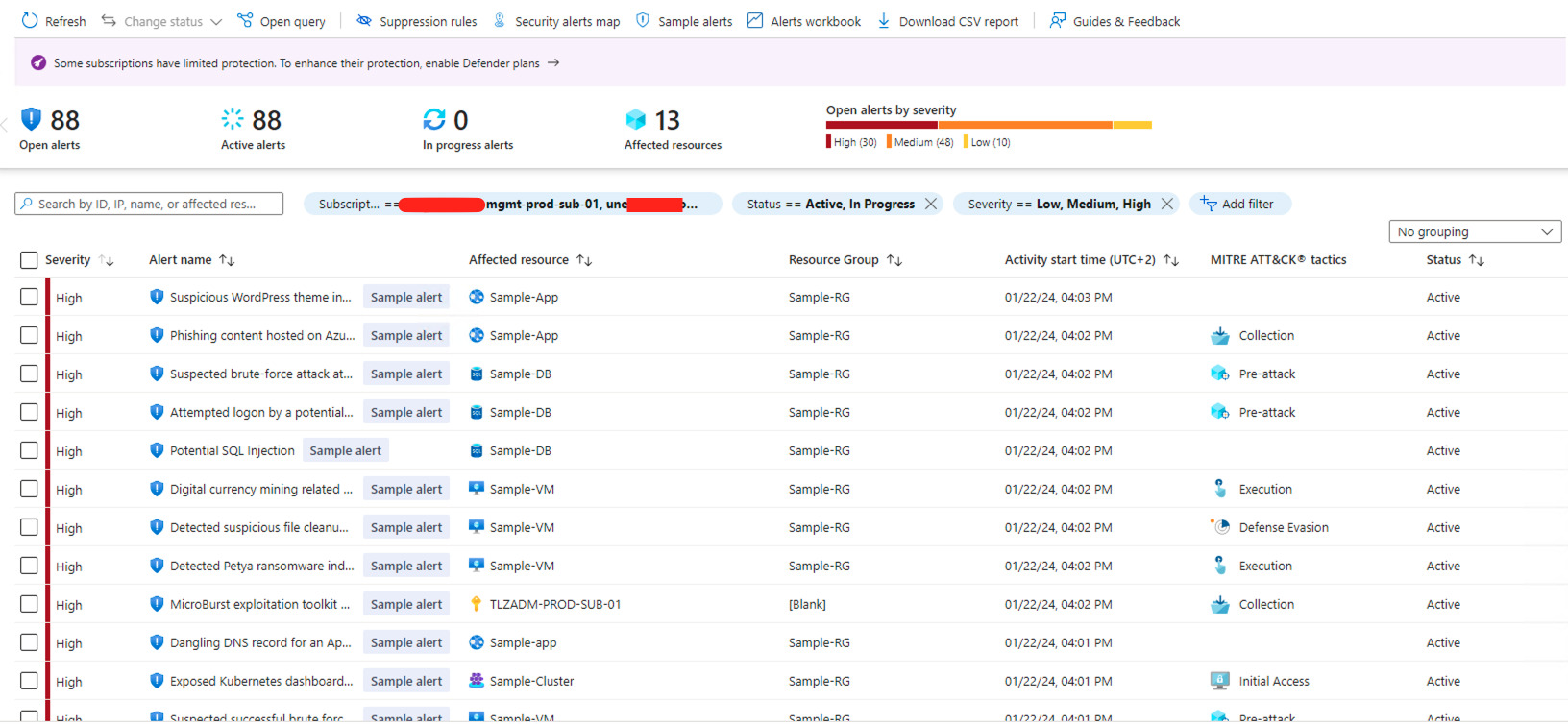
Task: Open Suspicious WordPress theme alert
Action: (x=260, y=298)
